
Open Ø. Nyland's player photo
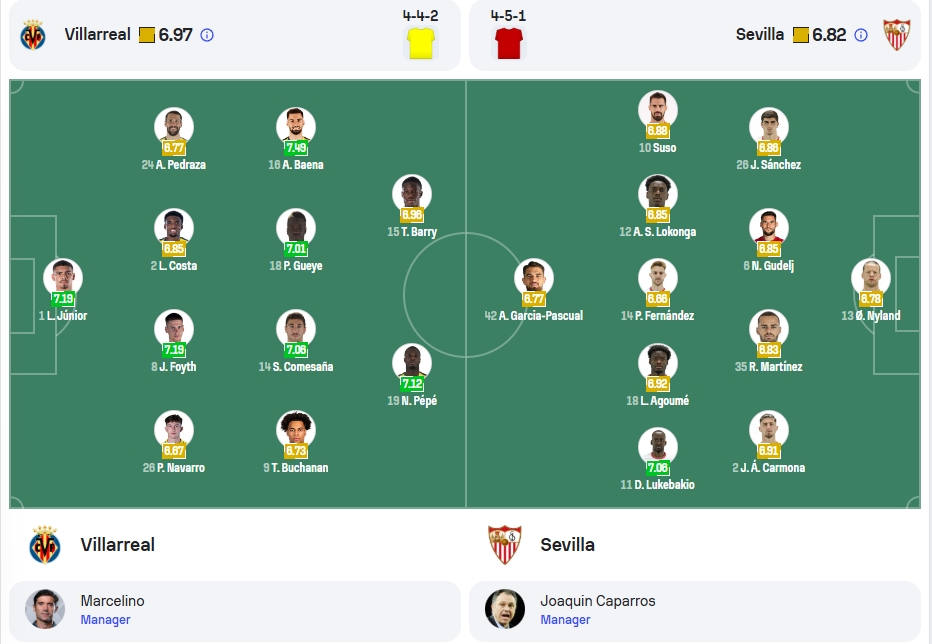(x=871, y=278)
